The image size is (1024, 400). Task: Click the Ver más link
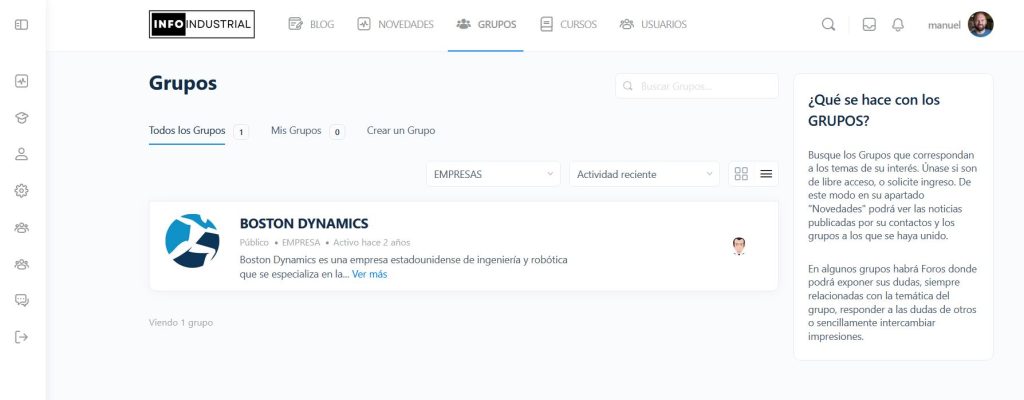tap(370, 275)
